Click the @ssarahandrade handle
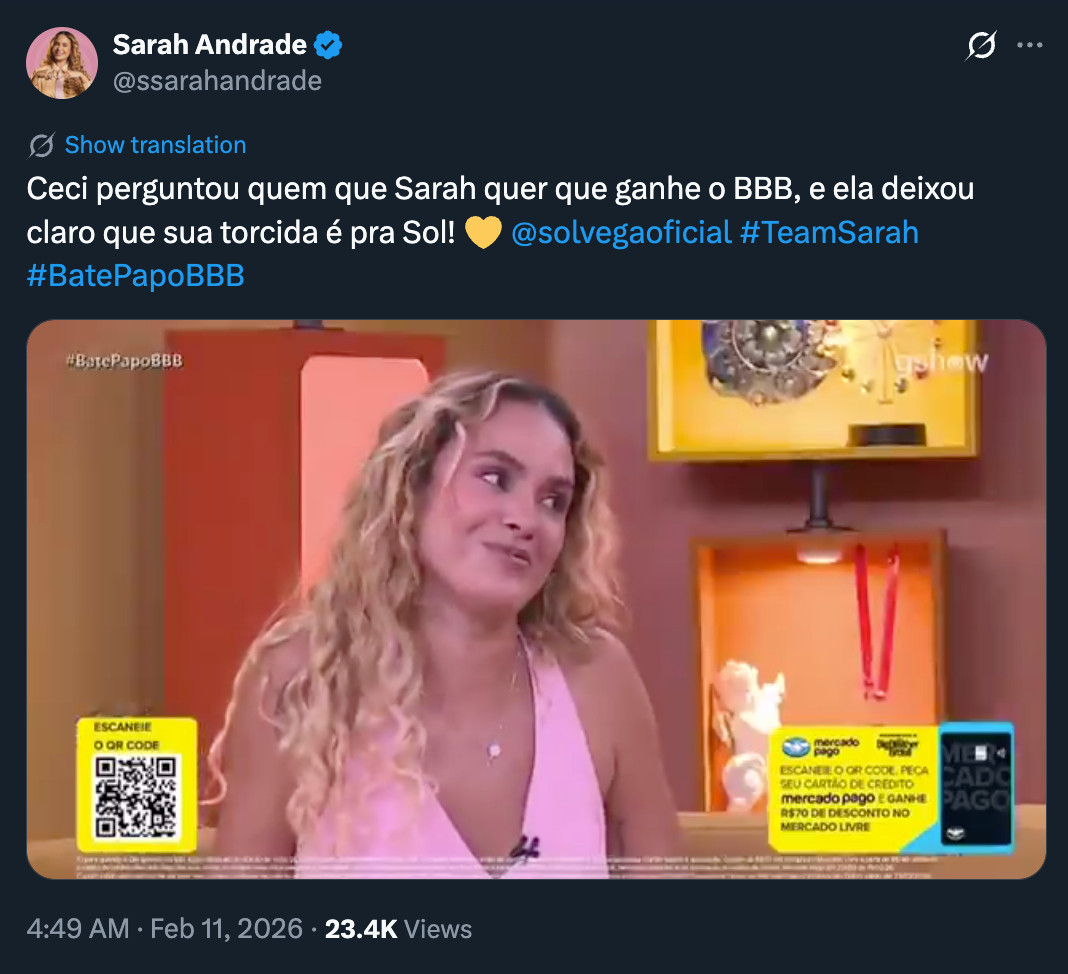Image resolution: width=1068 pixels, height=974 pixels. coord(217,81)
